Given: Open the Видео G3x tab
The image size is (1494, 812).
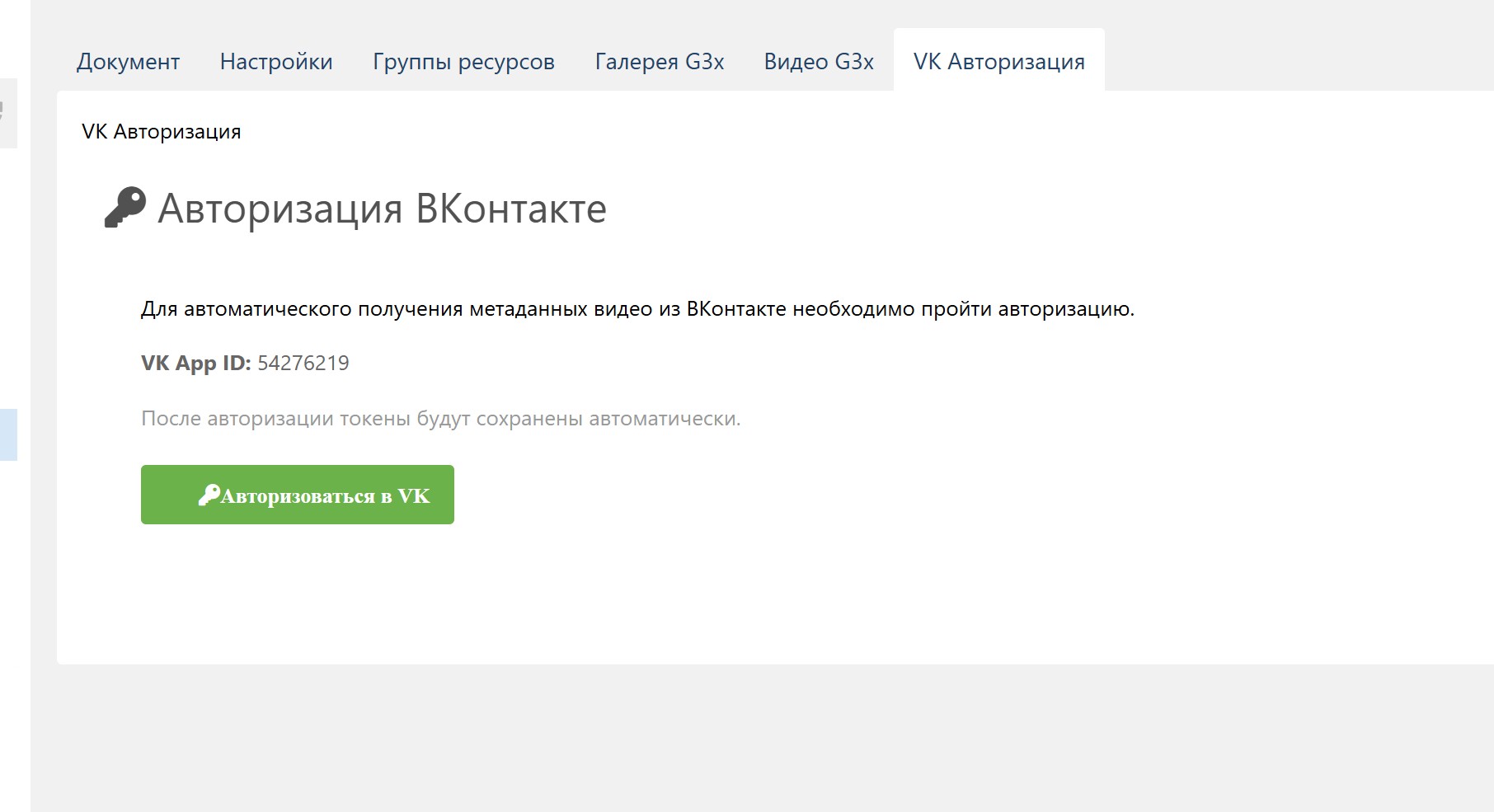Looking at the screenshot, I should click(x=819, y=62).
